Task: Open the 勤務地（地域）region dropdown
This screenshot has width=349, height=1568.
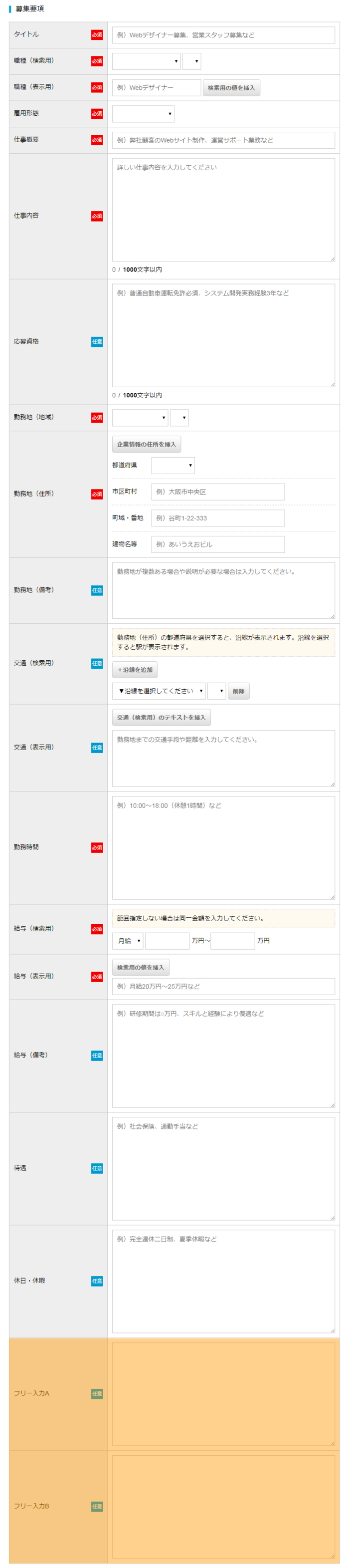Action: click(140, 418)
